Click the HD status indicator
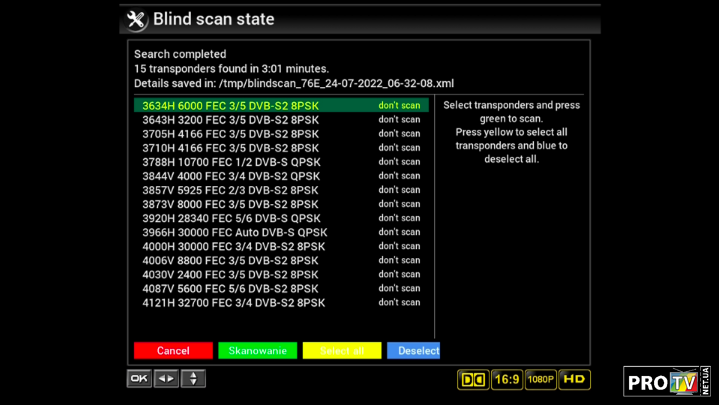Image resolution: width=721 pixels, height=407 pixels. (574, 380)
